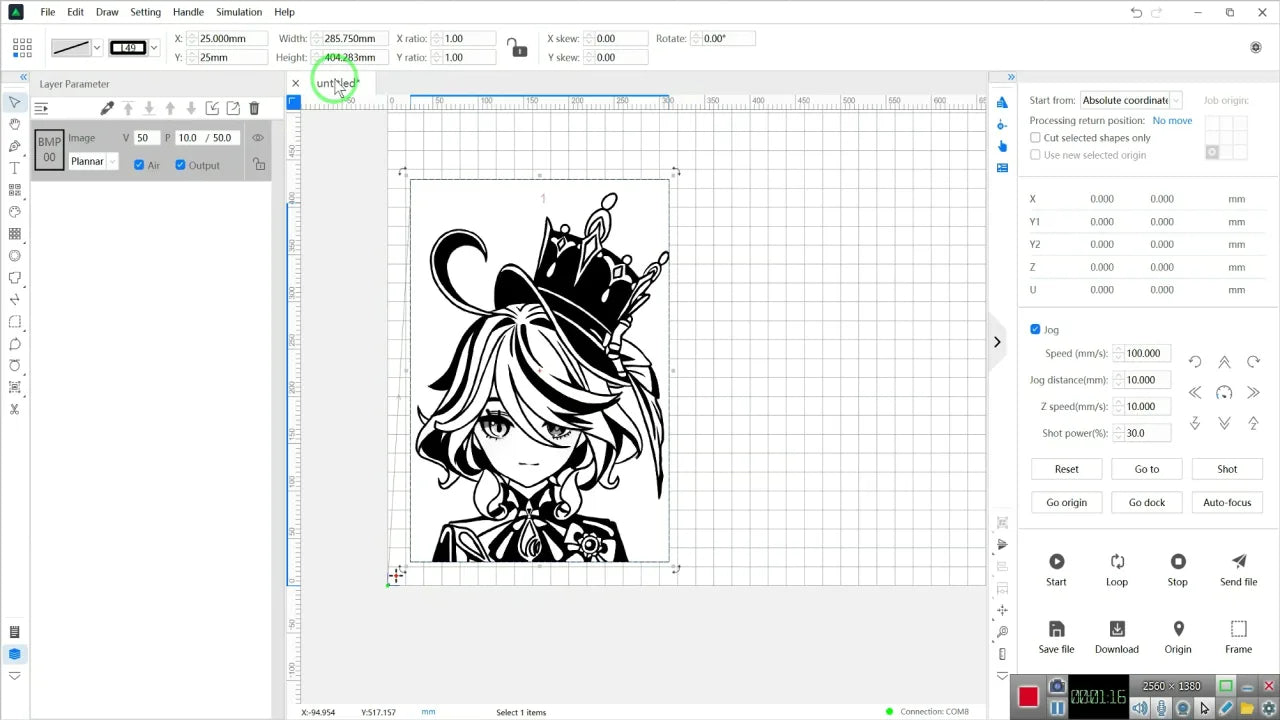Jog the laser head down

point(1224,424)
